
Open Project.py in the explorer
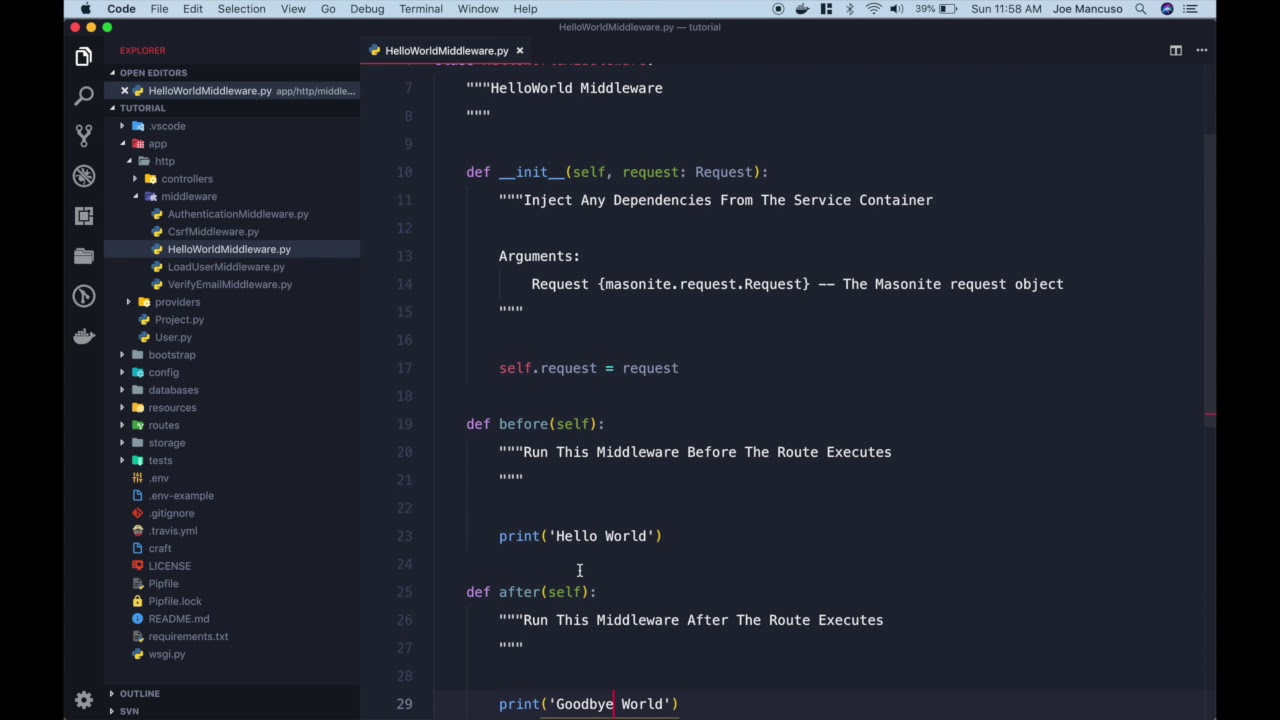click(x=179, y=320)
